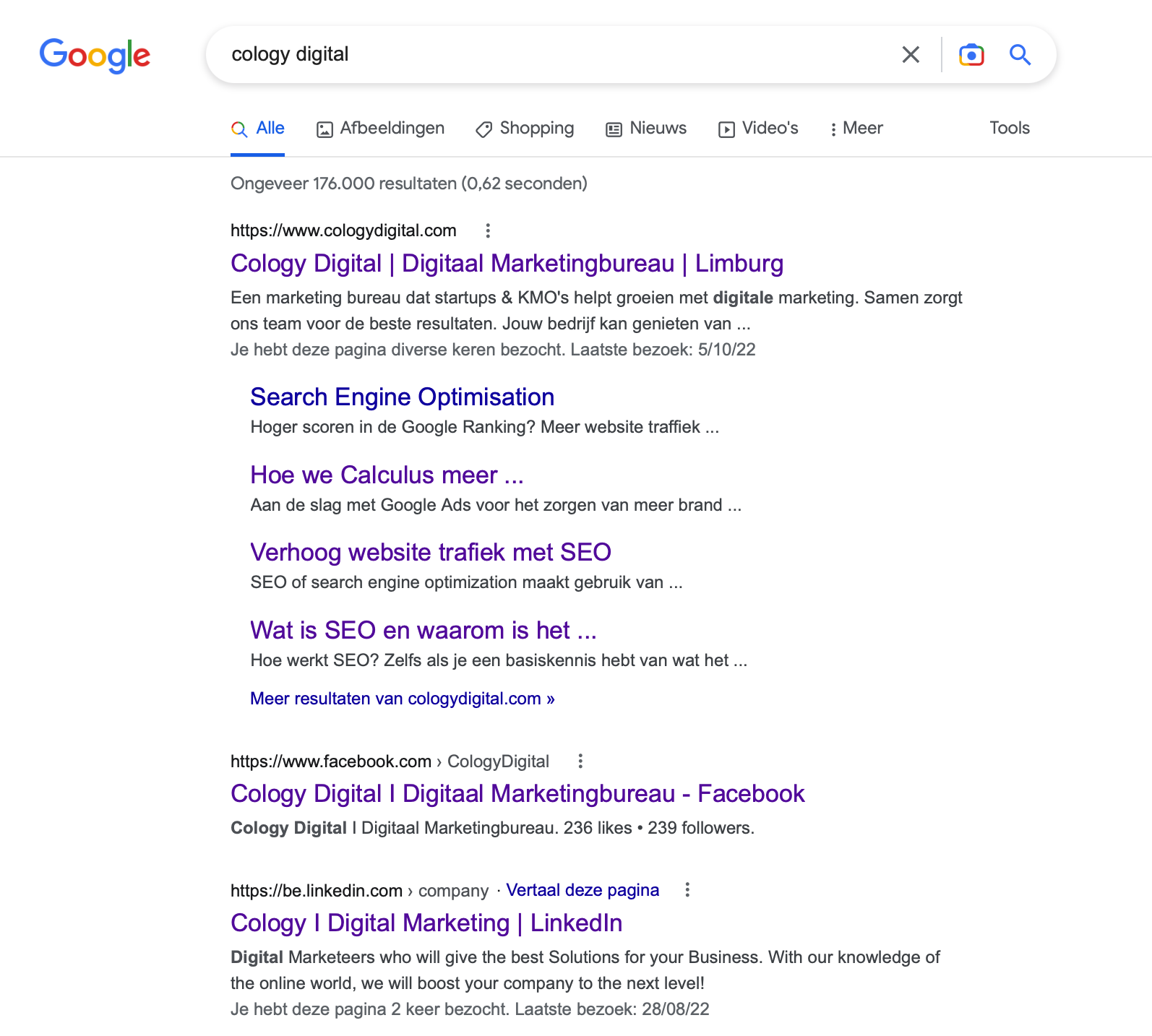1152x1036 pixels.
Task: Expand the Meer menu
Action: 856,129
